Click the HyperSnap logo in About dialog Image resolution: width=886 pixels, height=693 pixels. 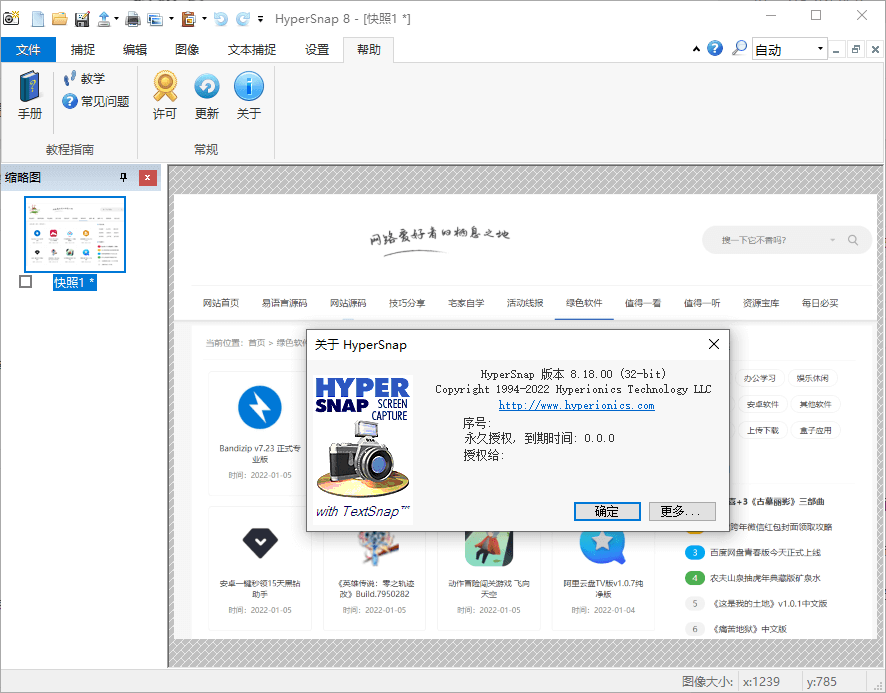[363, 448]
